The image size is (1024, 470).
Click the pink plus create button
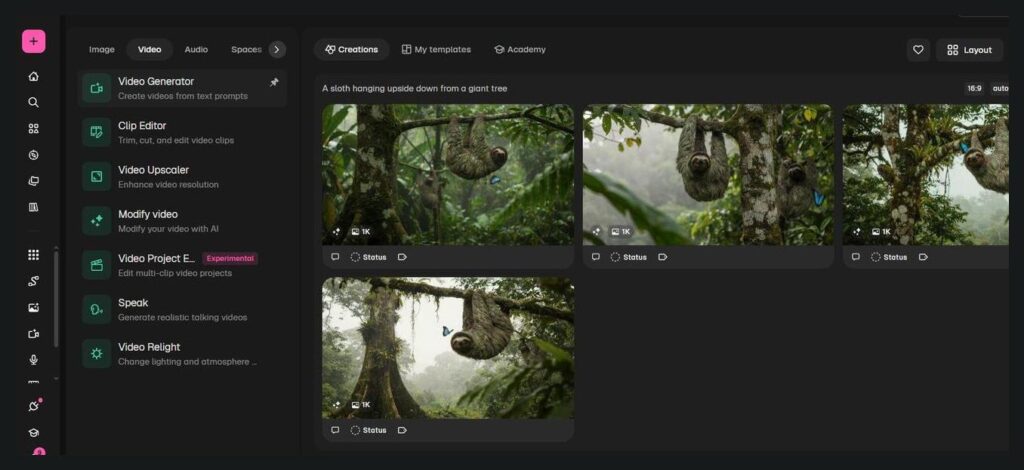tap(33, 41)
